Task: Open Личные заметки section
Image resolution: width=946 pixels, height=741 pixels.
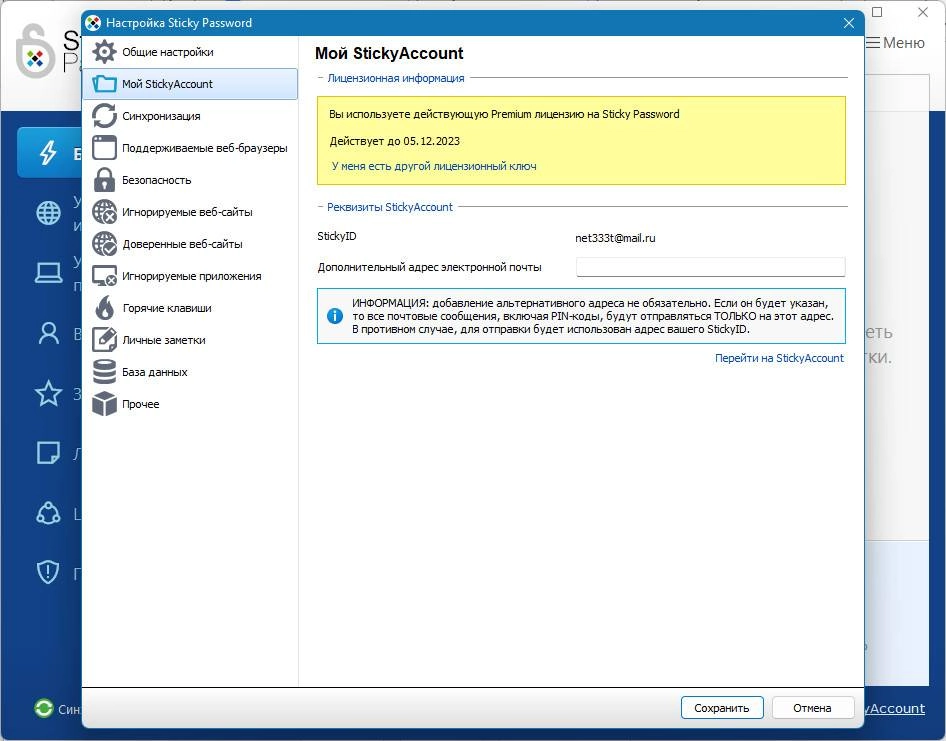Action: point(190,340)
